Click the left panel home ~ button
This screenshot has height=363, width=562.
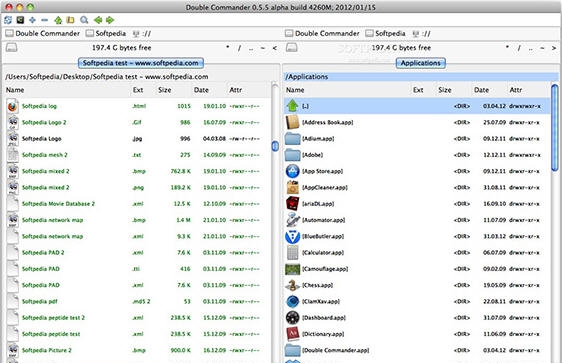point(263,48)
